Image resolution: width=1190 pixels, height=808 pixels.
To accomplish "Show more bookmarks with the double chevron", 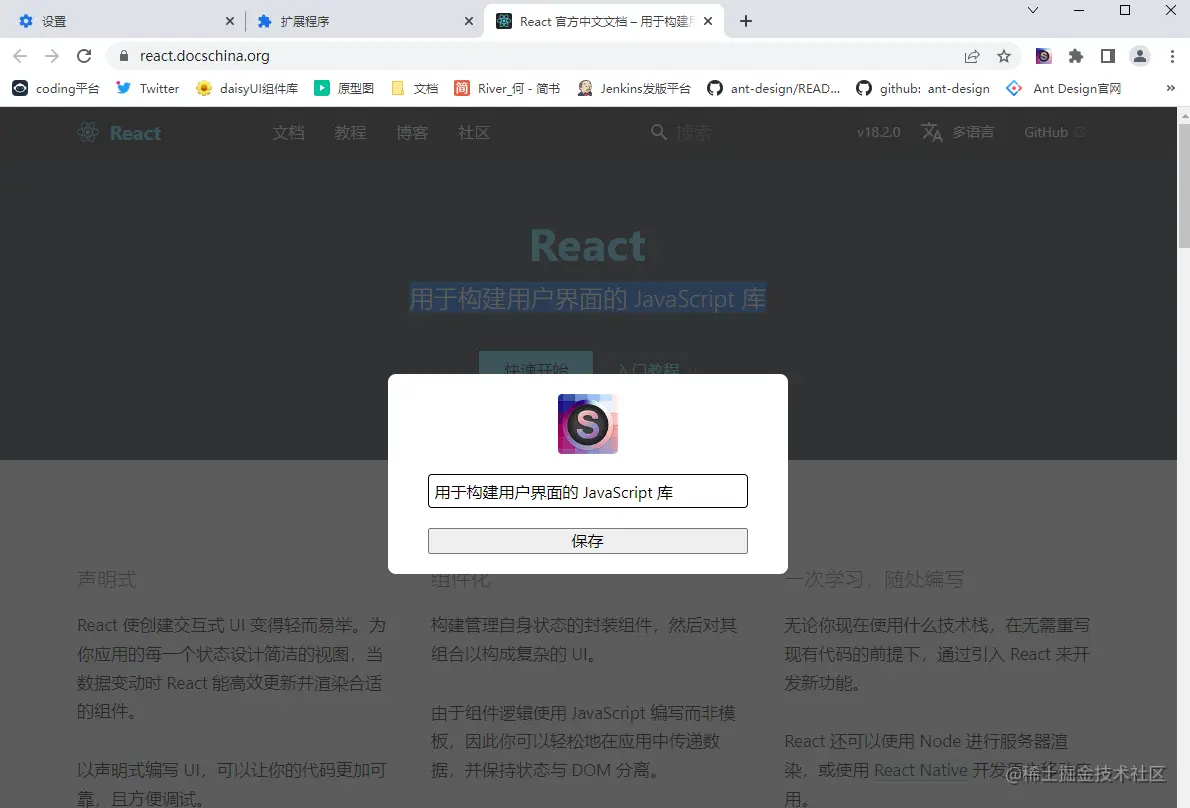I will (1170, 88).
